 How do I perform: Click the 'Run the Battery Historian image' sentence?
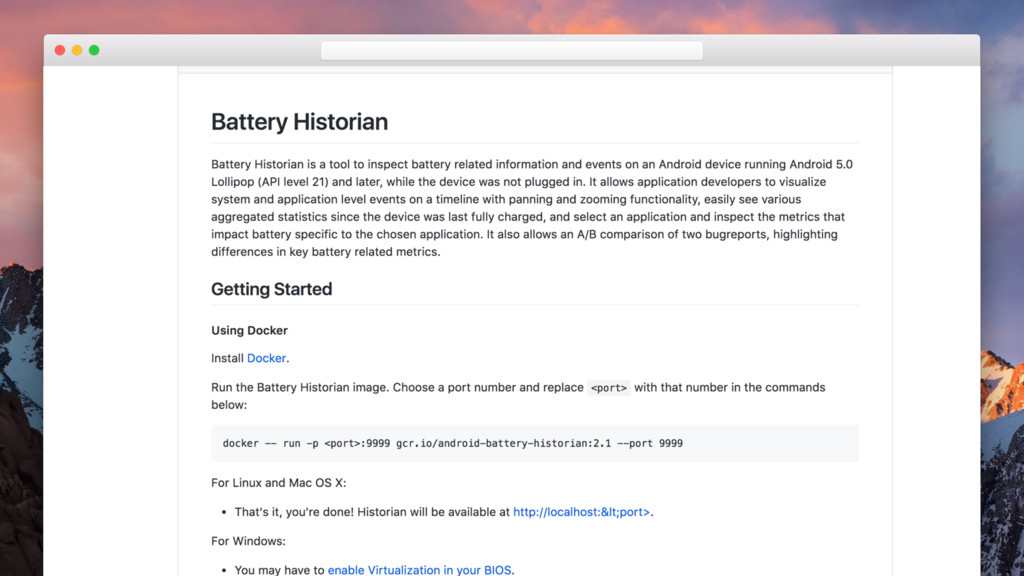(518, 396)
